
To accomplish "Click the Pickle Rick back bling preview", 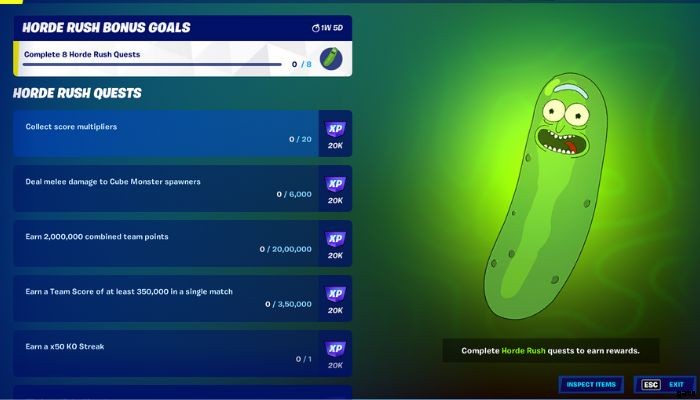I will (x=546, y=196).
